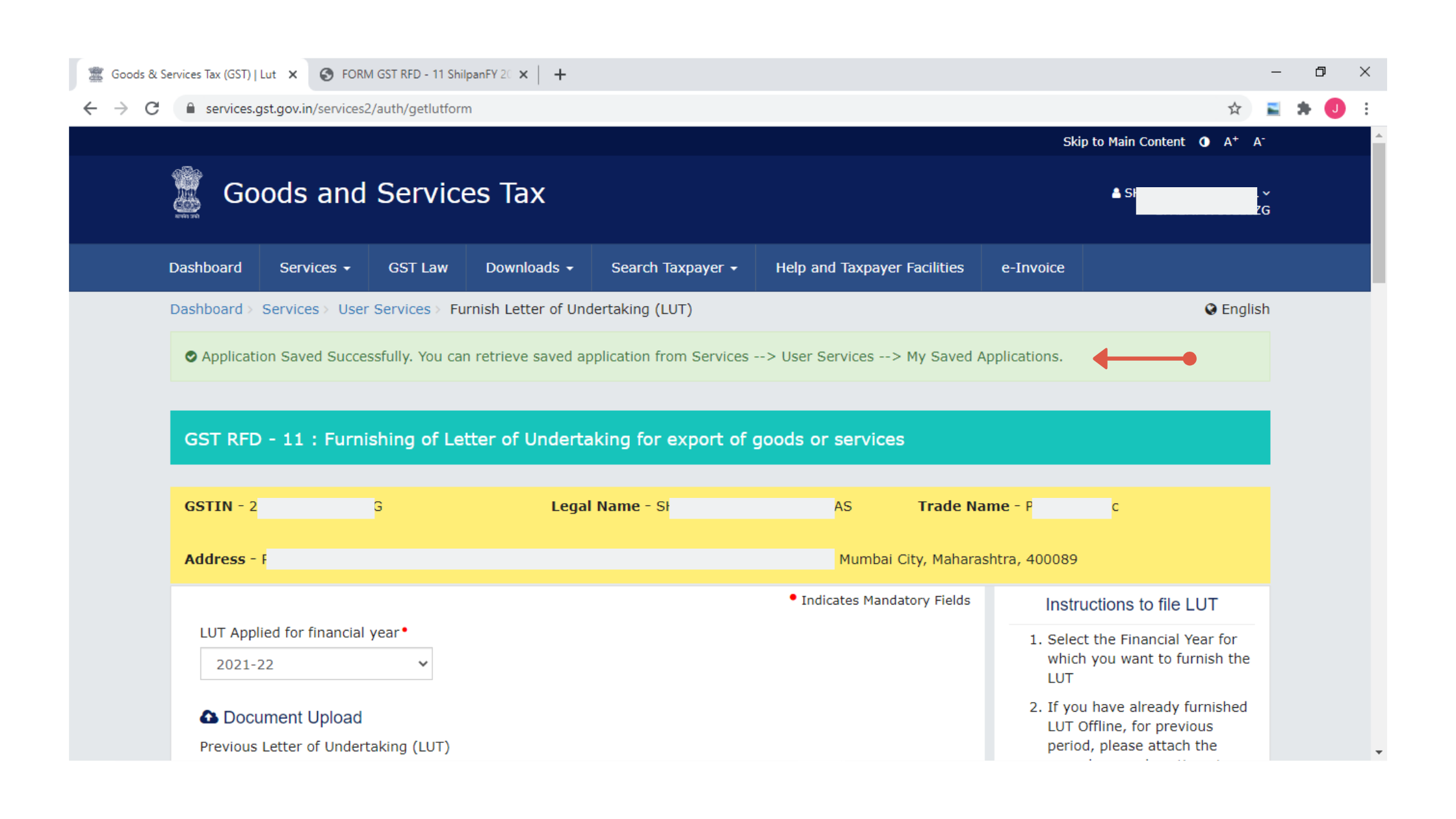Click the Instructions to file LUT heading
This screenshot has width=1456, height=819.
point(1132,604)
